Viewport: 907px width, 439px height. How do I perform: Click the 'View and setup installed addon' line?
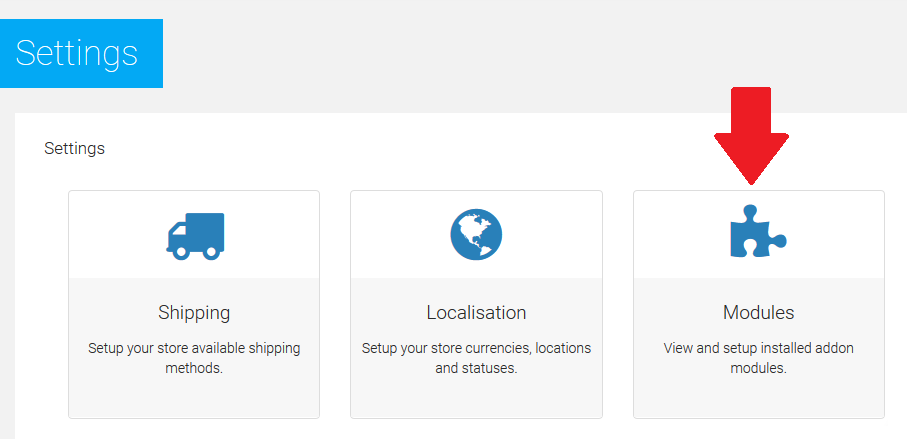[758, 348]
